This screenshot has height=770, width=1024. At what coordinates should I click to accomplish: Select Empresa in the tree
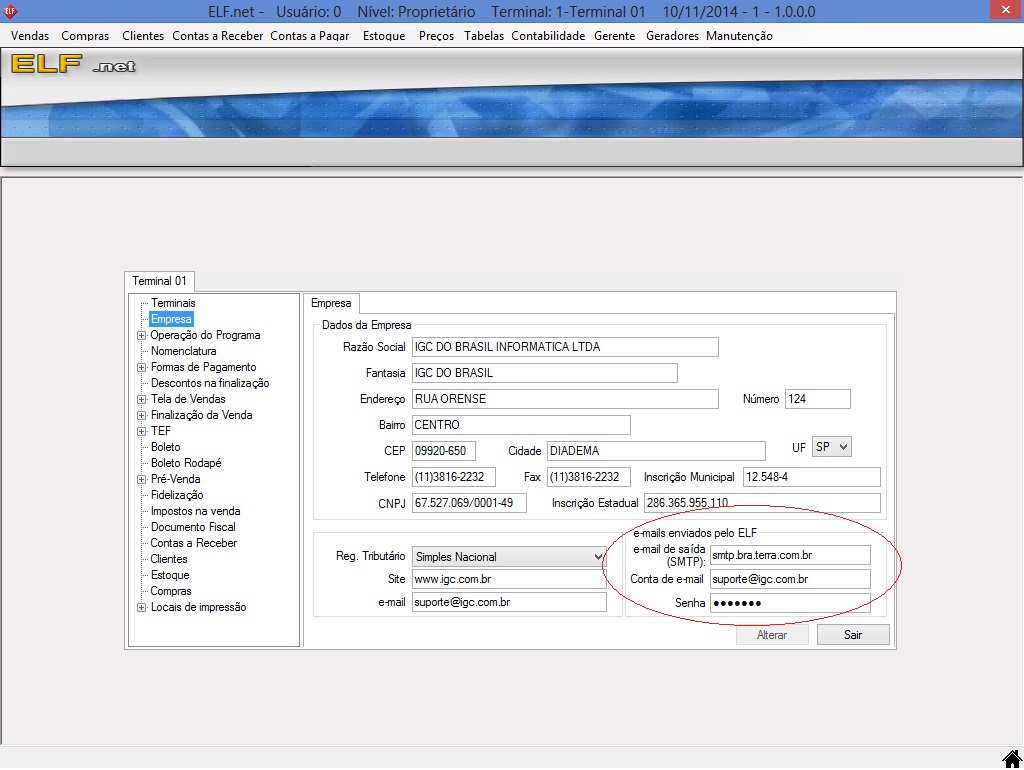[x=171, y=319]
